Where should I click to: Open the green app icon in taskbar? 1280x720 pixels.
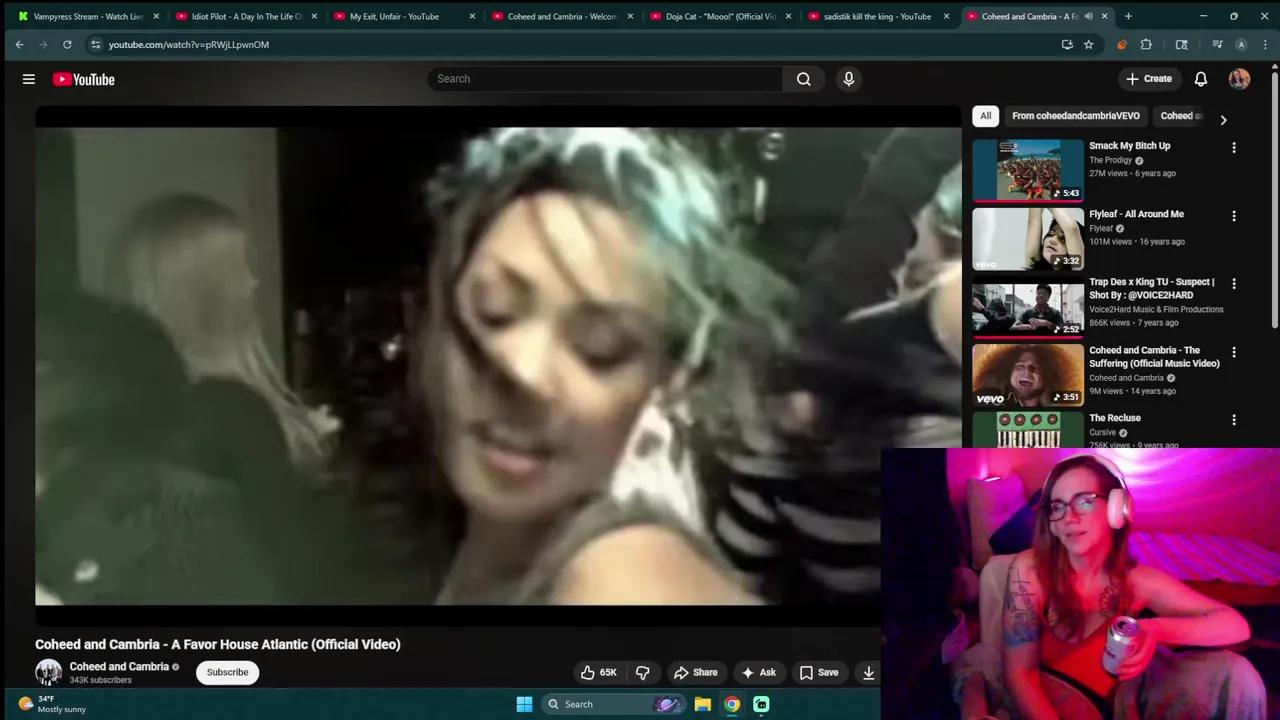761,704
